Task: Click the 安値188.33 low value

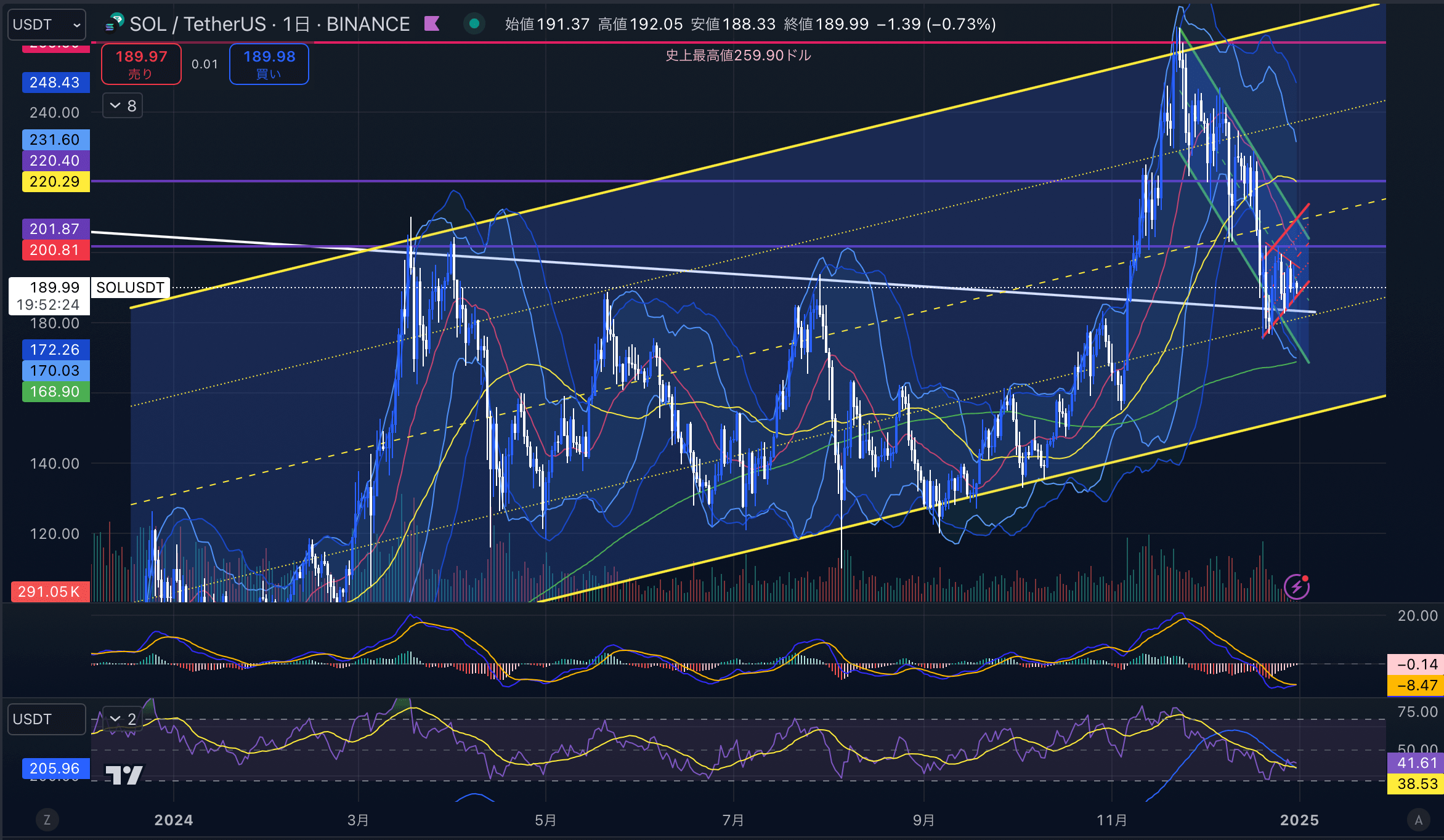Action: (x=733, y=24)
